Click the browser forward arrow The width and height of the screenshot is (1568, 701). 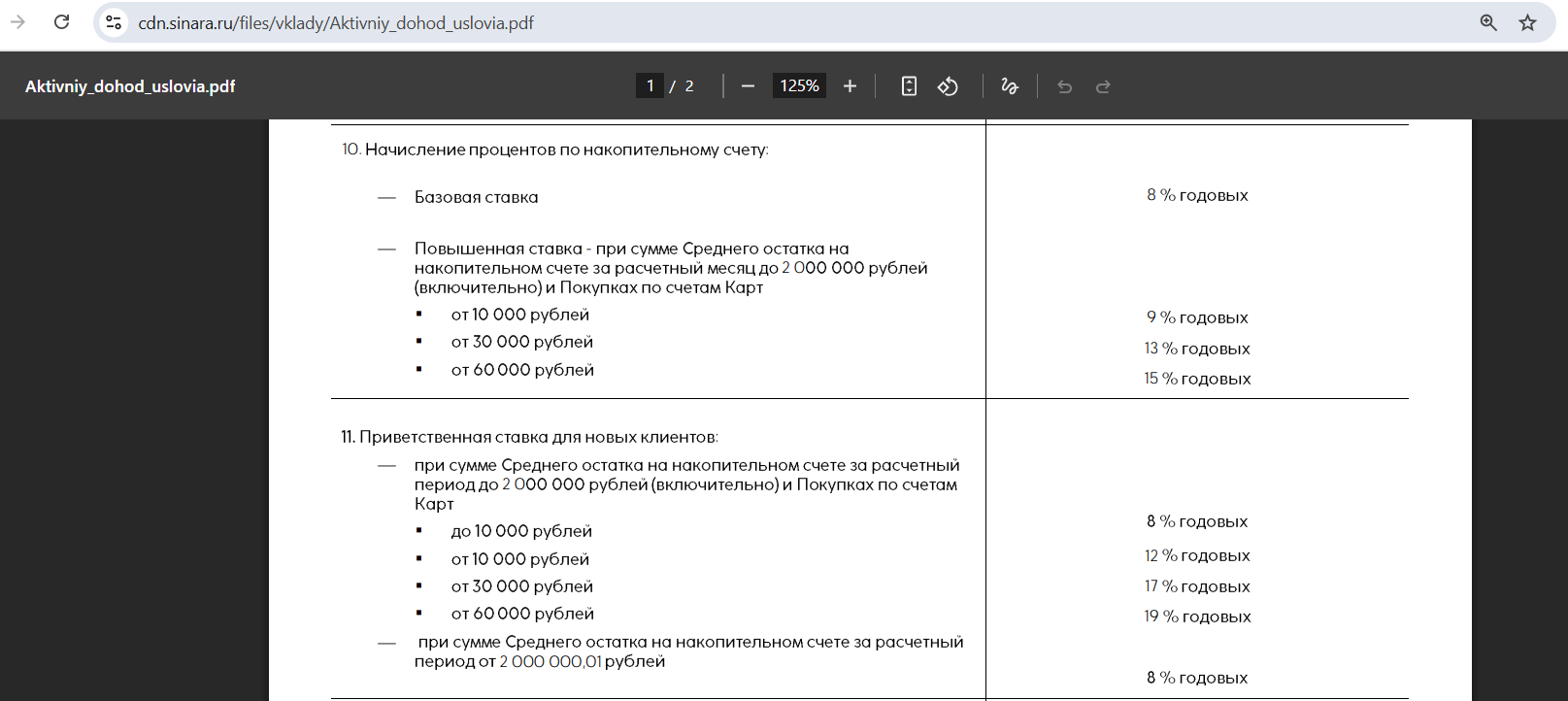(17, 21)
